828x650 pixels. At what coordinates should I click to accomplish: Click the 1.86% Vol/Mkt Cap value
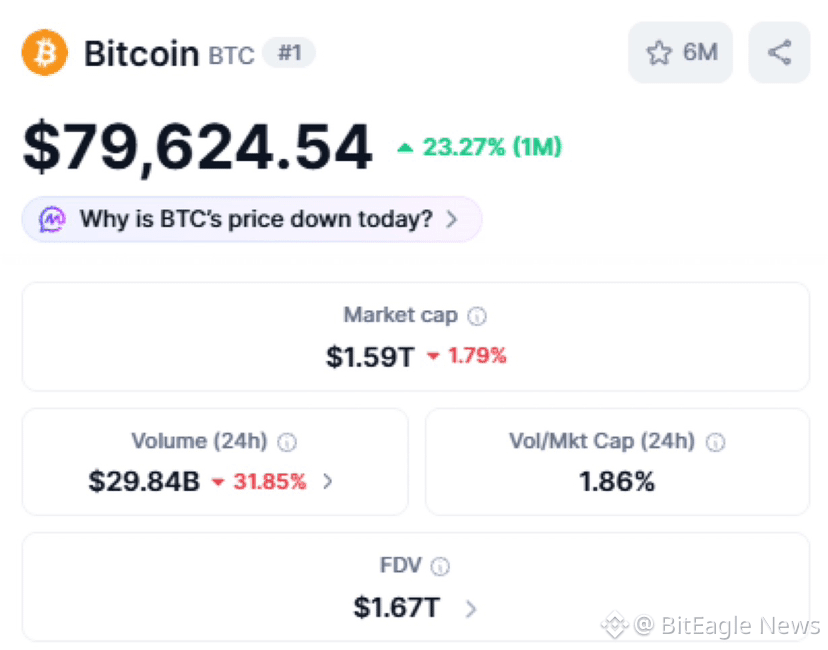tap(617, 482)
